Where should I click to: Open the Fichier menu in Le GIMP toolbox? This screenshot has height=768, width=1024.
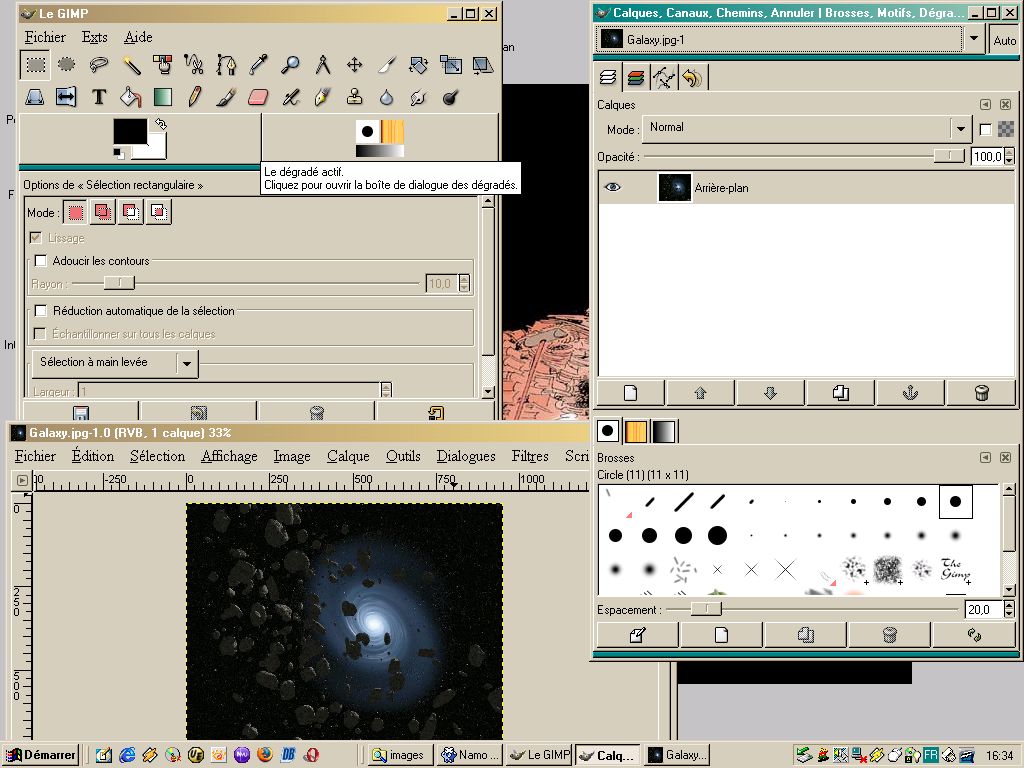coord(45,37)
